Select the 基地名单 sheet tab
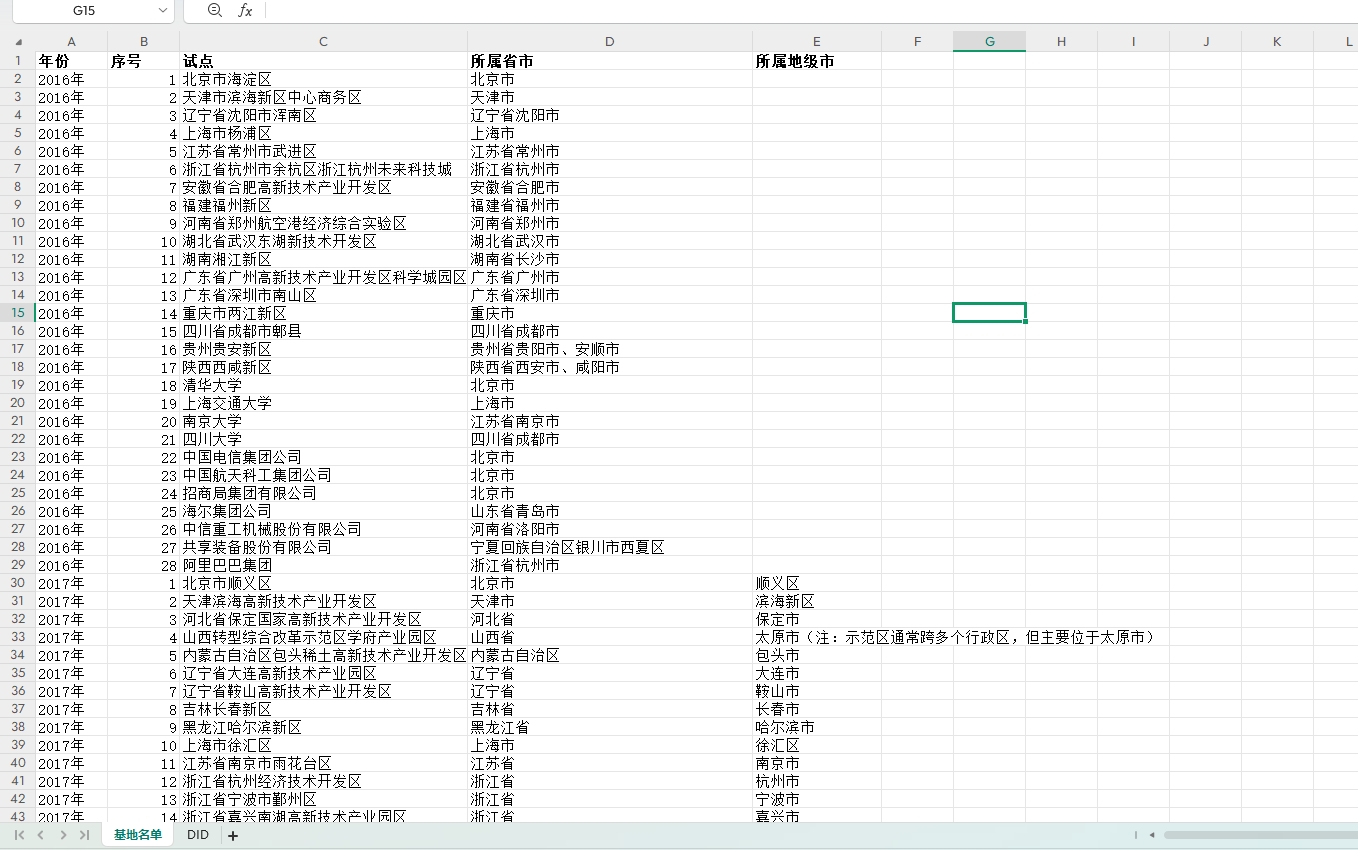 [138, 835]
